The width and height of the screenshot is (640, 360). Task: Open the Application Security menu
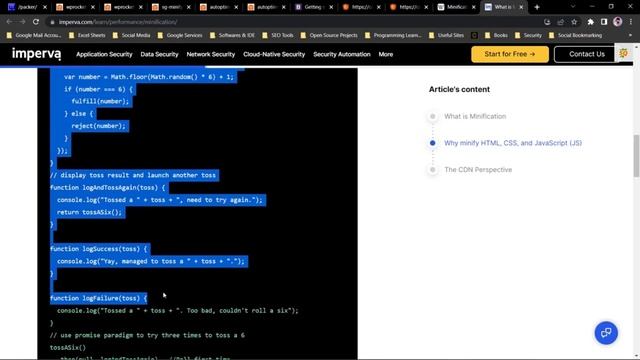104,54
